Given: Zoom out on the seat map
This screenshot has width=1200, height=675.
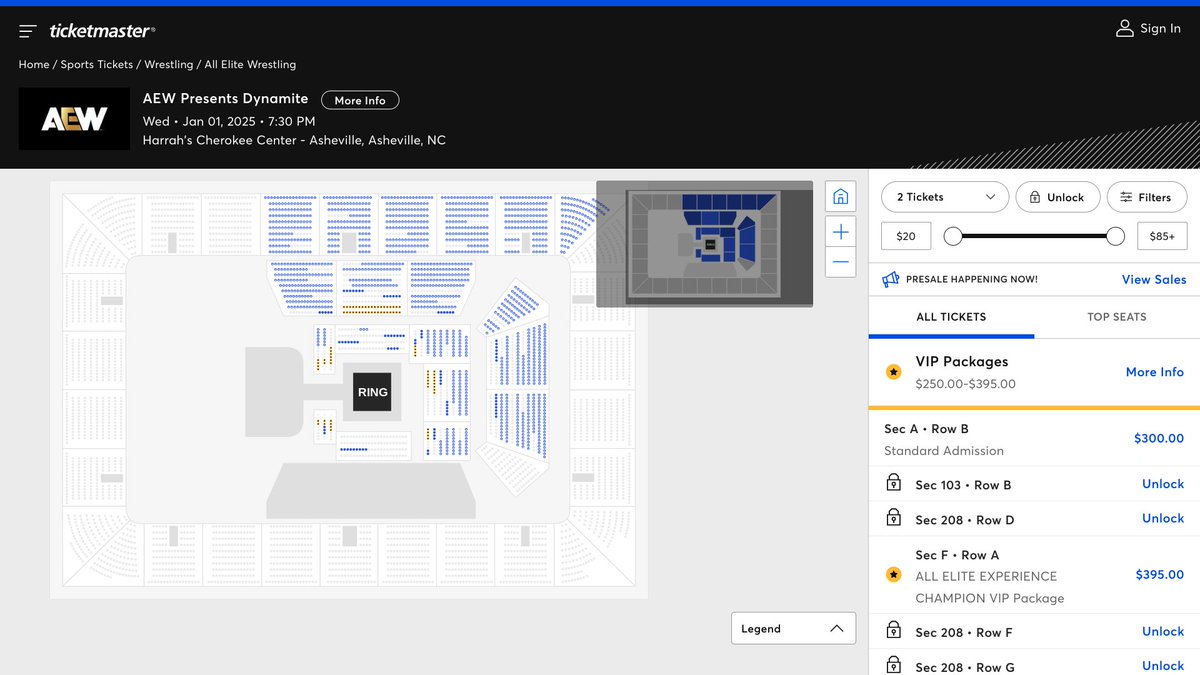Looking at the screenshot, I should click(x=841, y=262).
